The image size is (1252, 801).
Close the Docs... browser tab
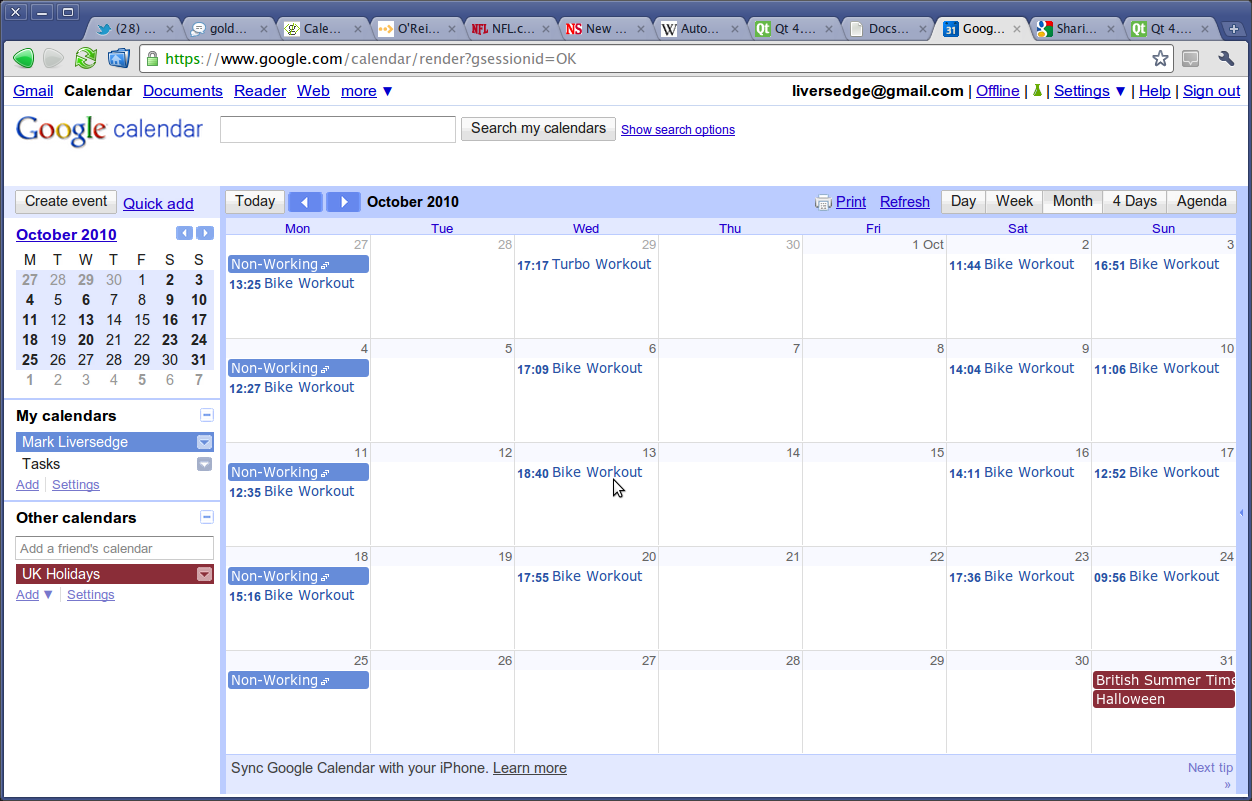(x=922, y=29)
